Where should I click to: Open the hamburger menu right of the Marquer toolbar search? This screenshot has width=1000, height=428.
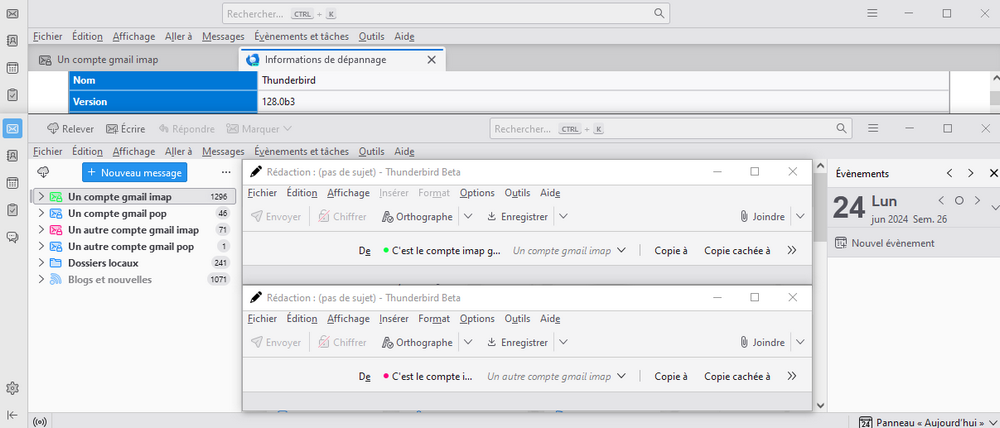pos(874,129)
